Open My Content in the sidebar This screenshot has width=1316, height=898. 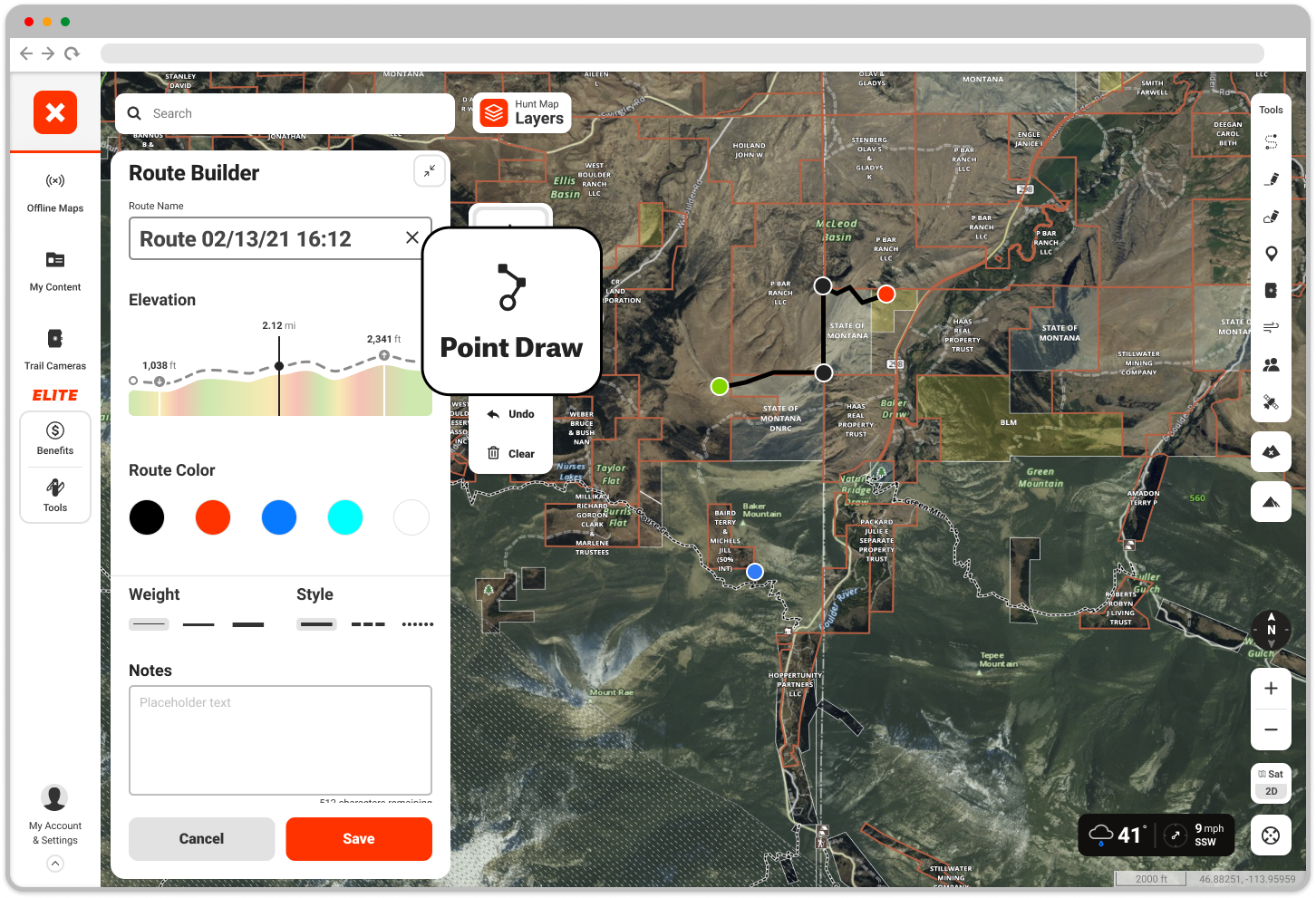(55, 272)
